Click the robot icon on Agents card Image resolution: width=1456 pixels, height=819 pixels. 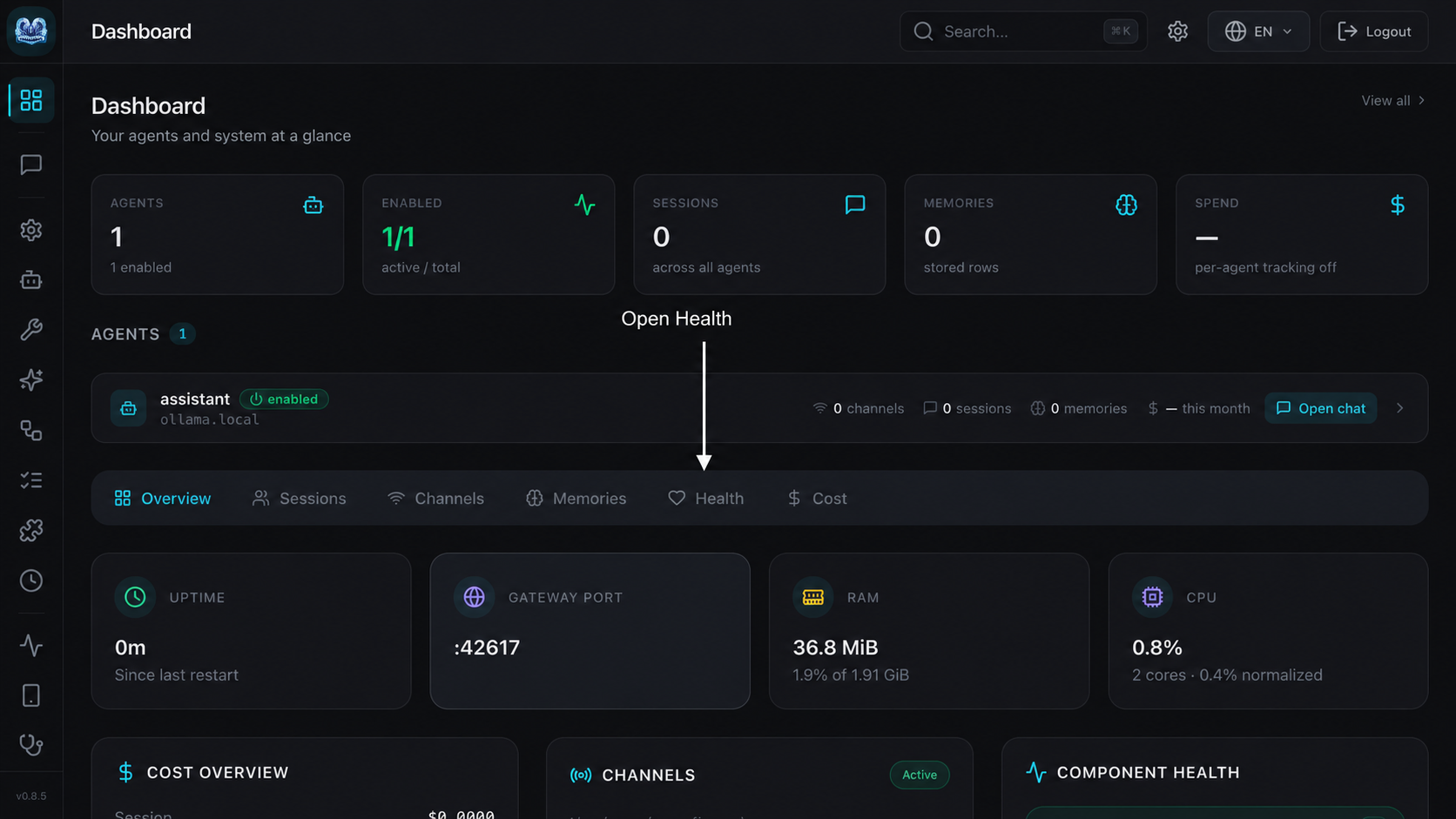pos(313,205)
